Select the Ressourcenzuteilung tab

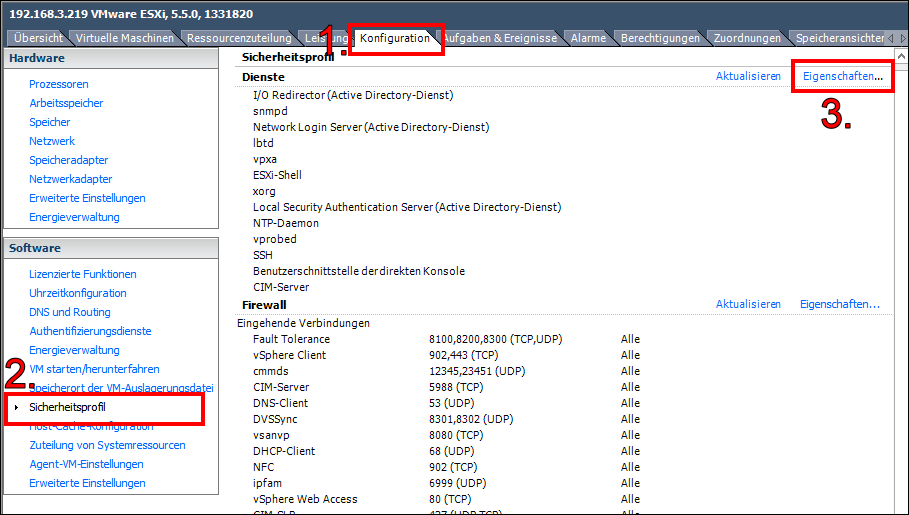click(x=239, y=39)
